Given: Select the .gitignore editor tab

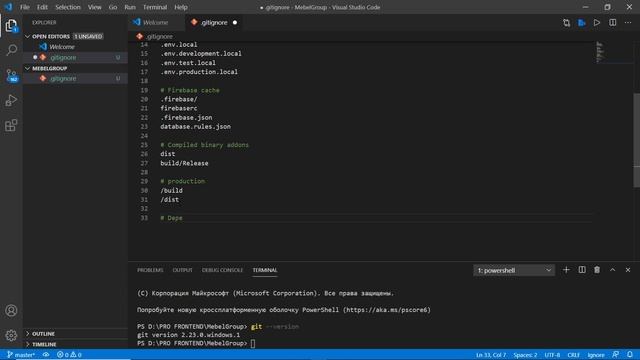Looking at the screenshot, I should pyautogui.click(x=214, y=22).
